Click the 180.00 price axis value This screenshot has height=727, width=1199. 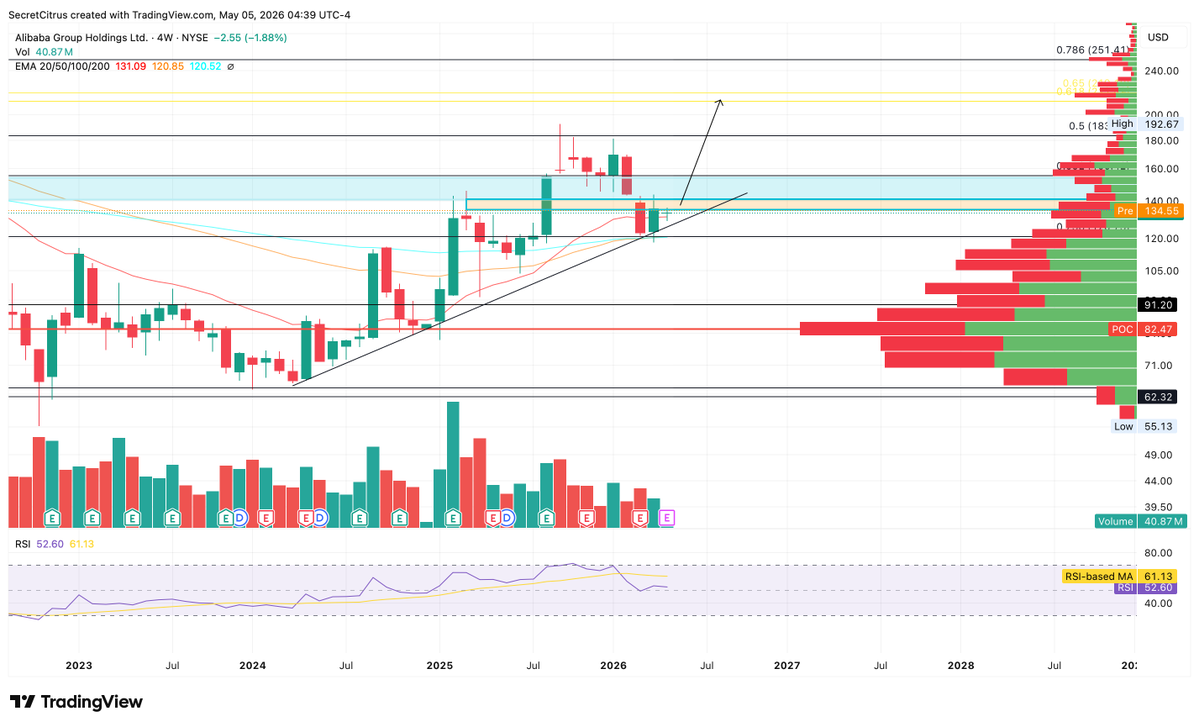[x=1162, y=141]
